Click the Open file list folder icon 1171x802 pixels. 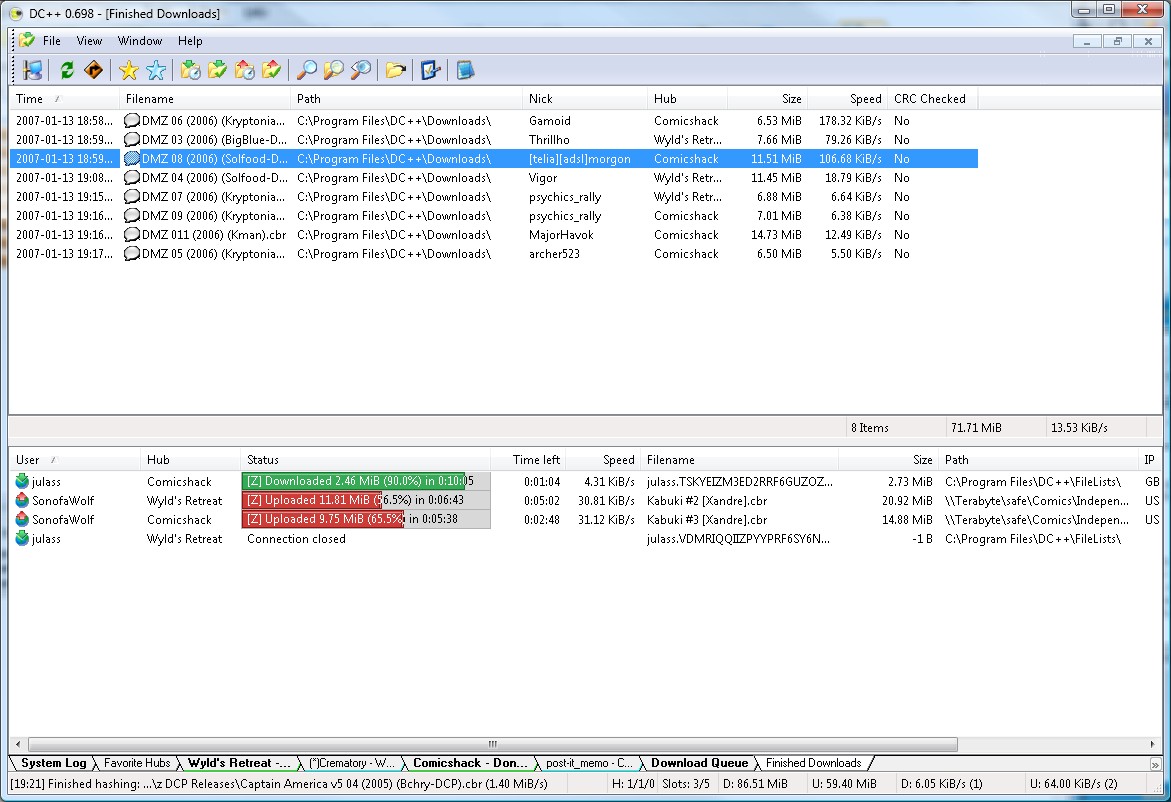[x=396, y=70]
